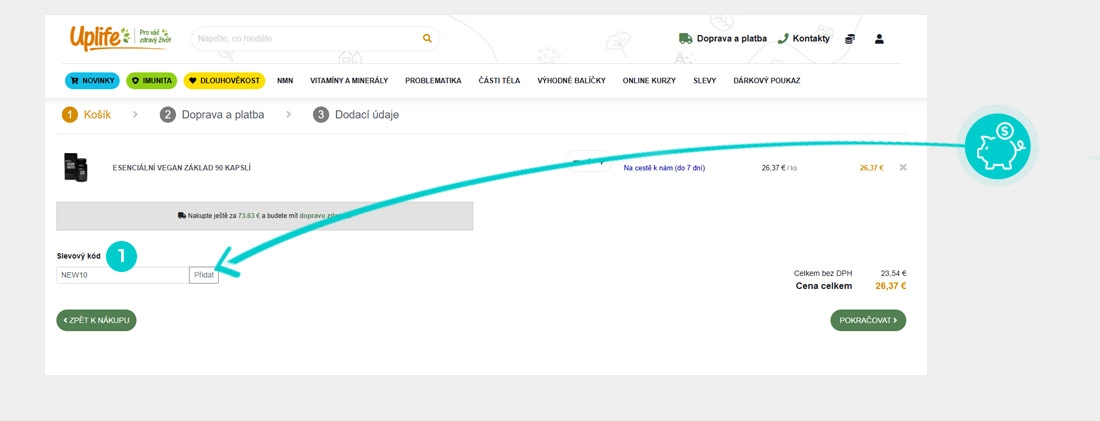Image resolution: width=1100 pixels, height=421 pixels.
Task: Go to Vitamíny a minerály menu
Action: [x=349, y=80]
